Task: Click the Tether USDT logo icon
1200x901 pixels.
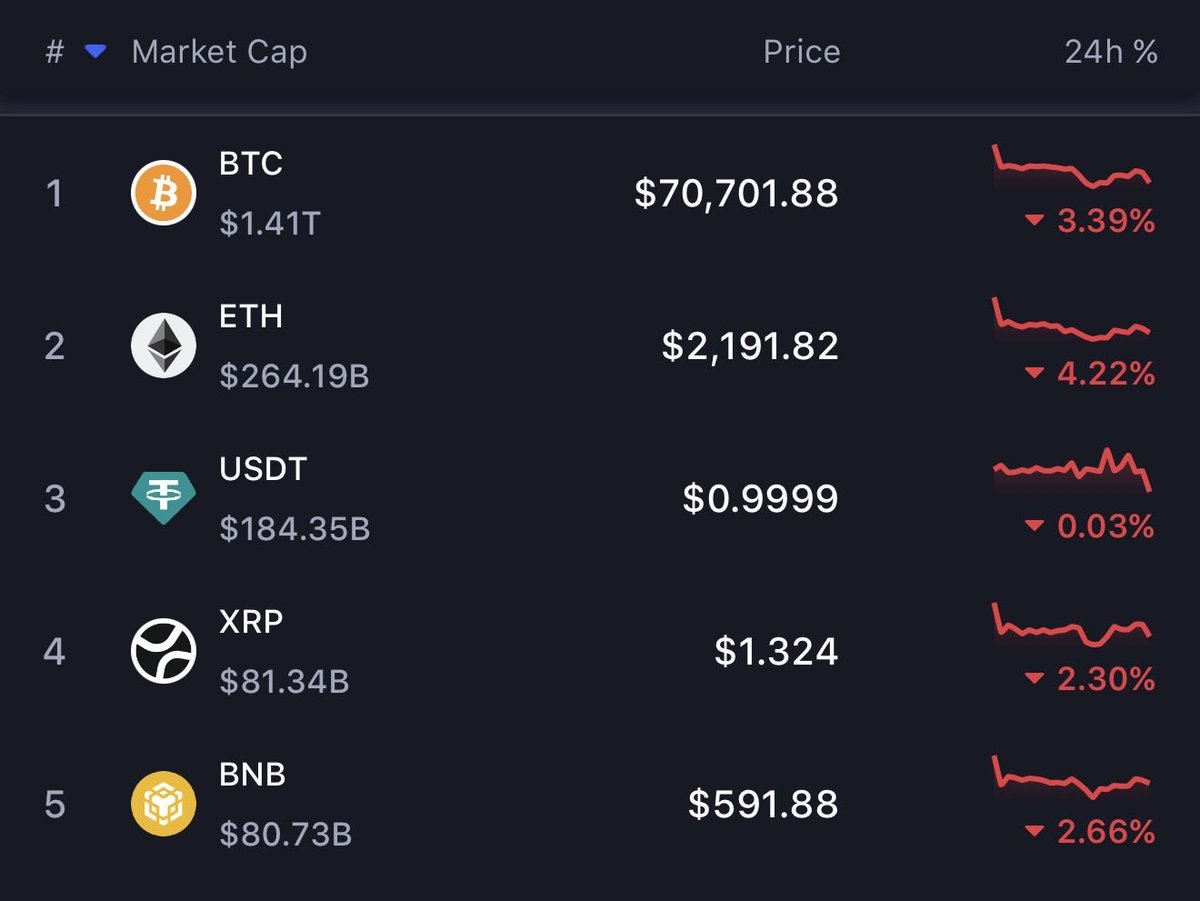Action: click(x=163, y=498)
